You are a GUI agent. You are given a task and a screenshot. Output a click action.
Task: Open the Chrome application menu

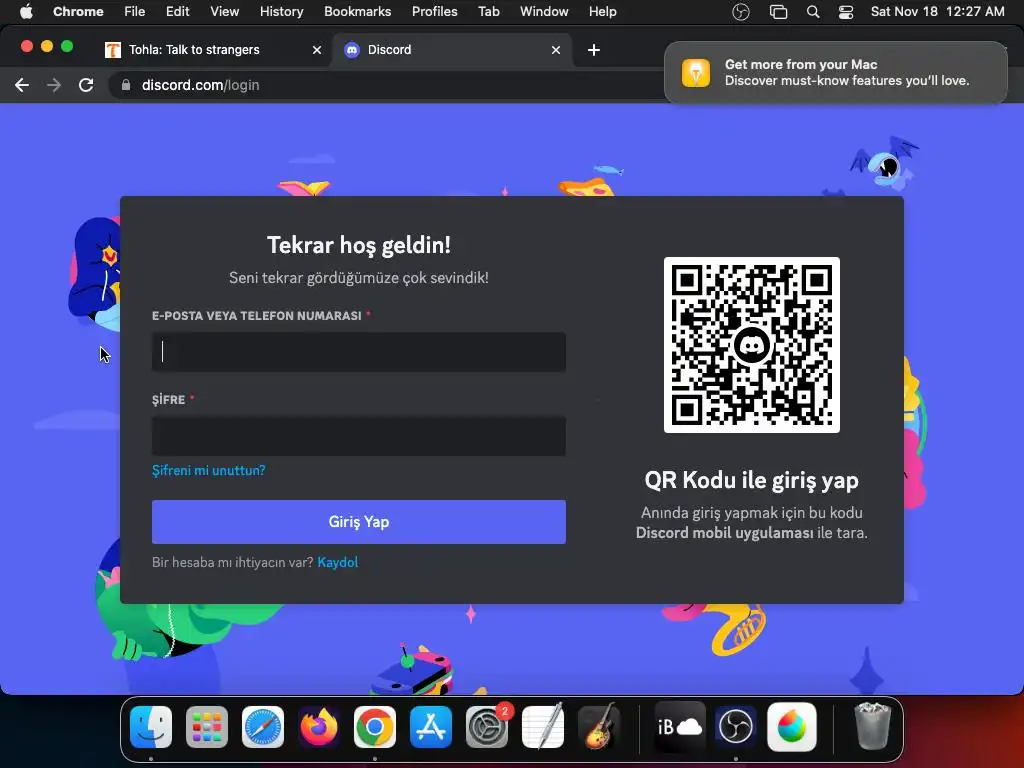point(78,11)
